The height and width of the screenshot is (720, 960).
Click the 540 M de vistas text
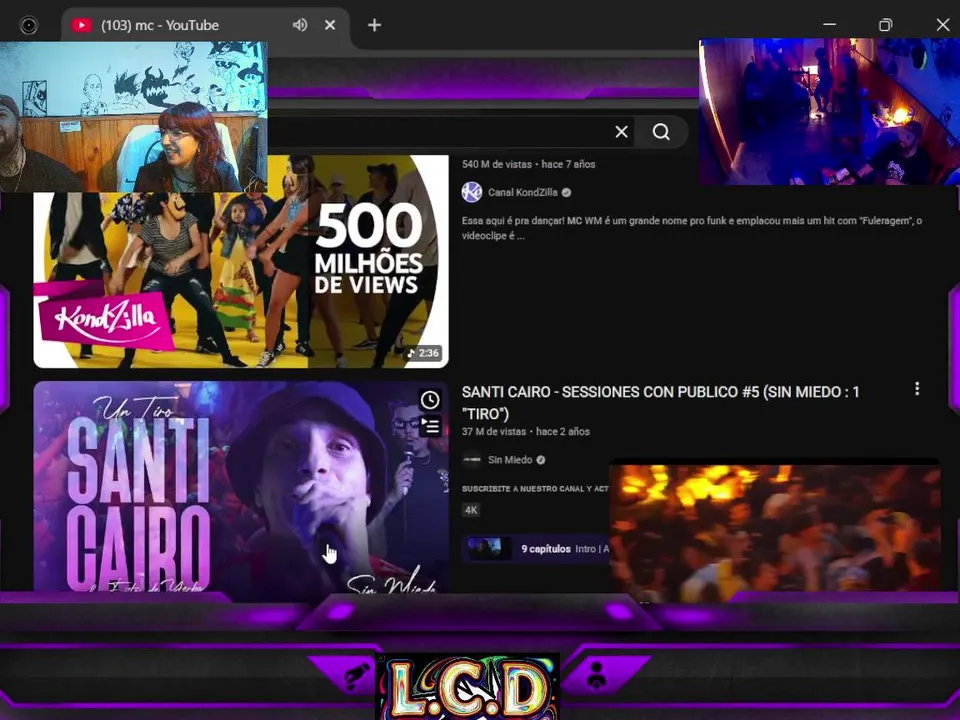click(x=497, y=164)
